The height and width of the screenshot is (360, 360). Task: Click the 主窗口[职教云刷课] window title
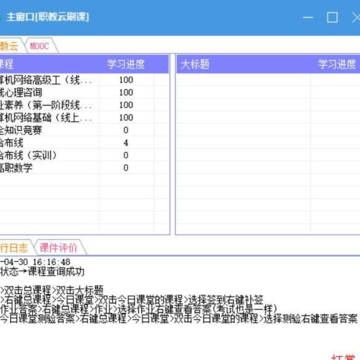coord(47,17)
